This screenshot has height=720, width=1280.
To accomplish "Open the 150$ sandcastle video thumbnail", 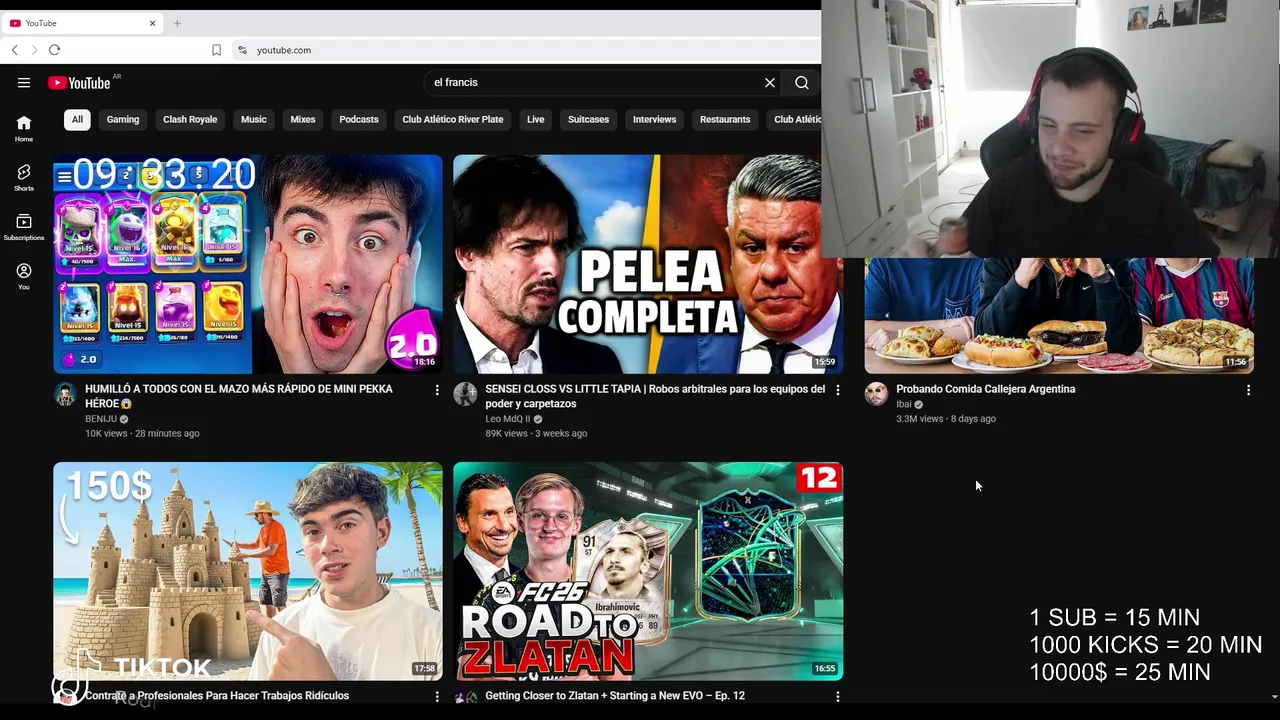I will coord(248,571).
